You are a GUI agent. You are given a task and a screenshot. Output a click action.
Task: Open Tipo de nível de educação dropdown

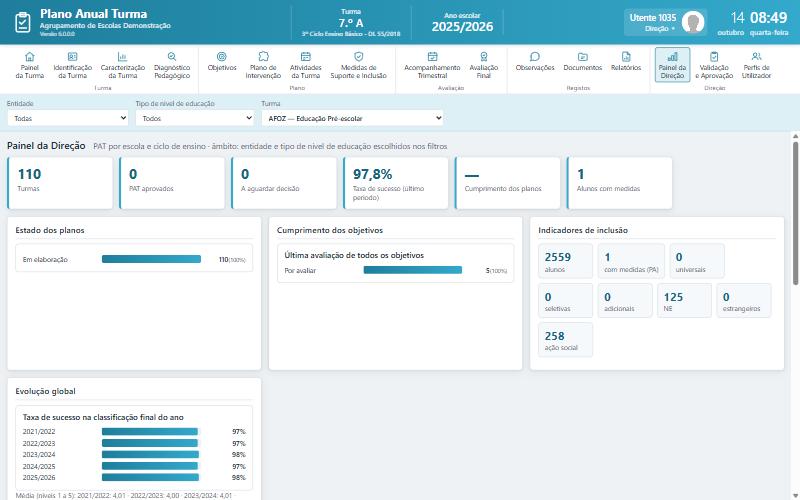[x=195, y=118]
